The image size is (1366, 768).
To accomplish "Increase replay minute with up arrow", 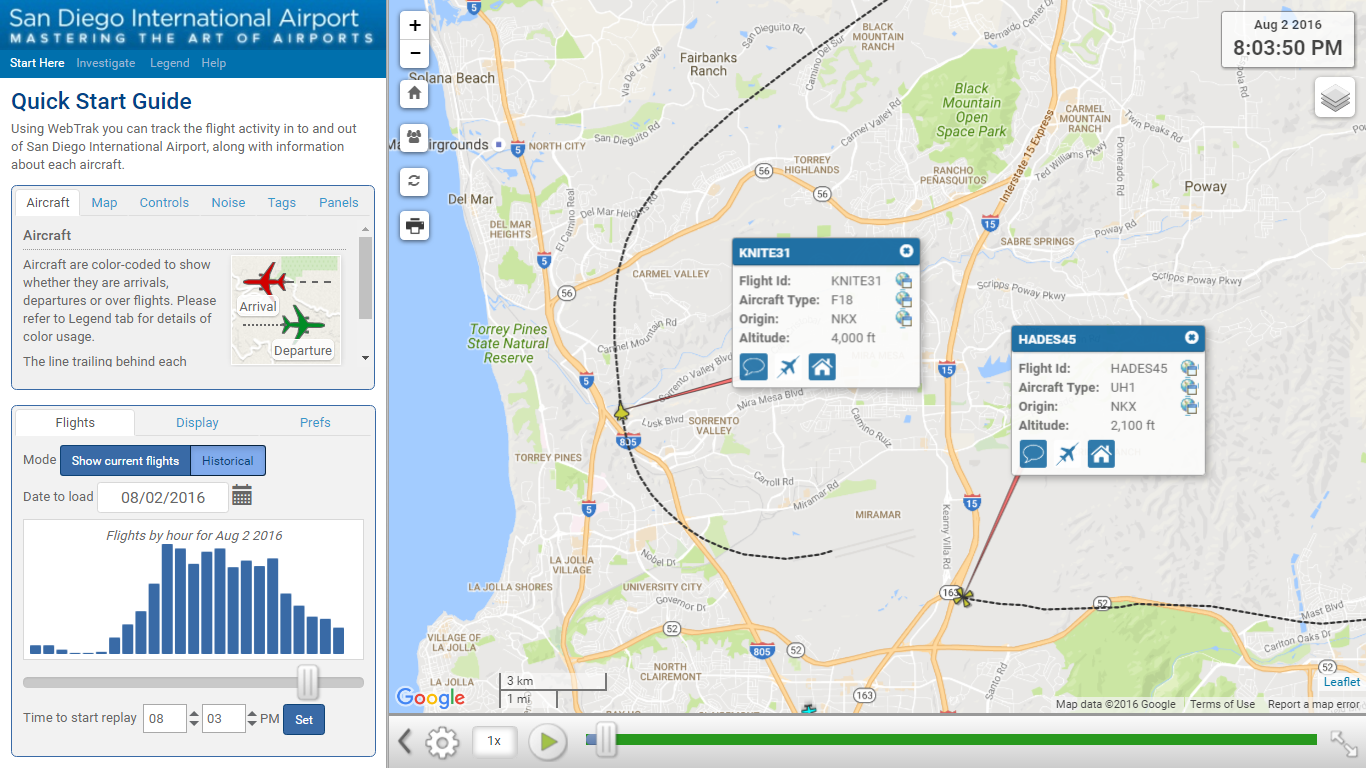I will pyautogui.click(x=250, y=713).
